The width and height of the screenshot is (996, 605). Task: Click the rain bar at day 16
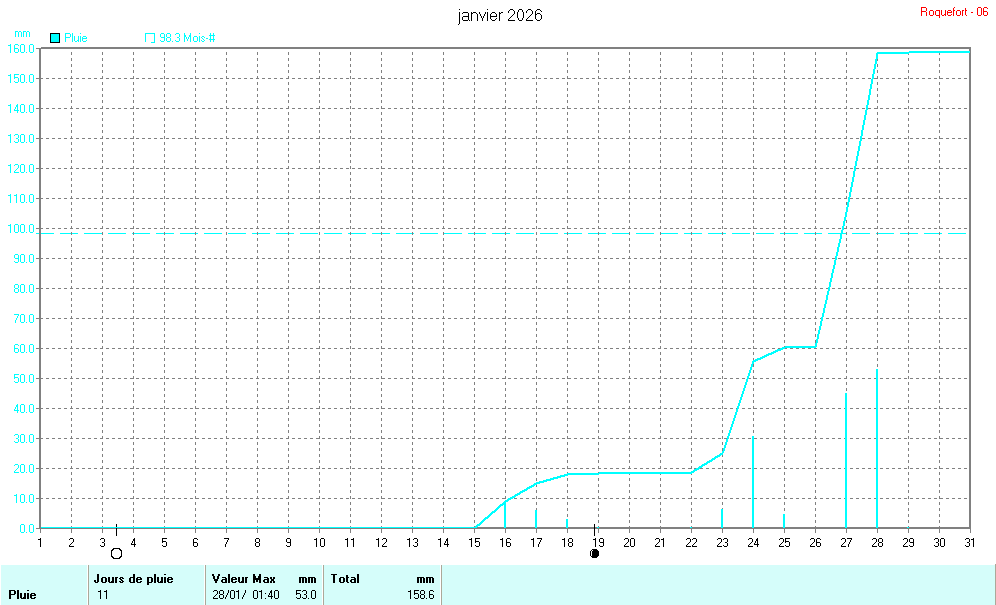coord(505,514)
